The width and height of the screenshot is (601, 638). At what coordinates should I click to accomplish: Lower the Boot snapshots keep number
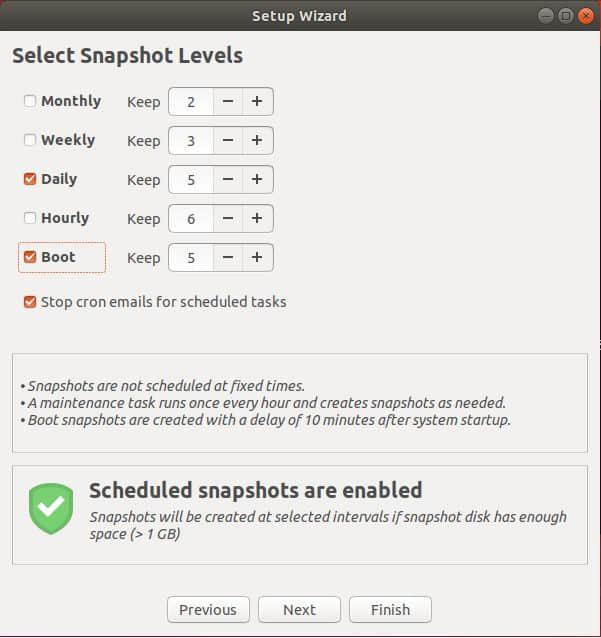click(228, 257)
